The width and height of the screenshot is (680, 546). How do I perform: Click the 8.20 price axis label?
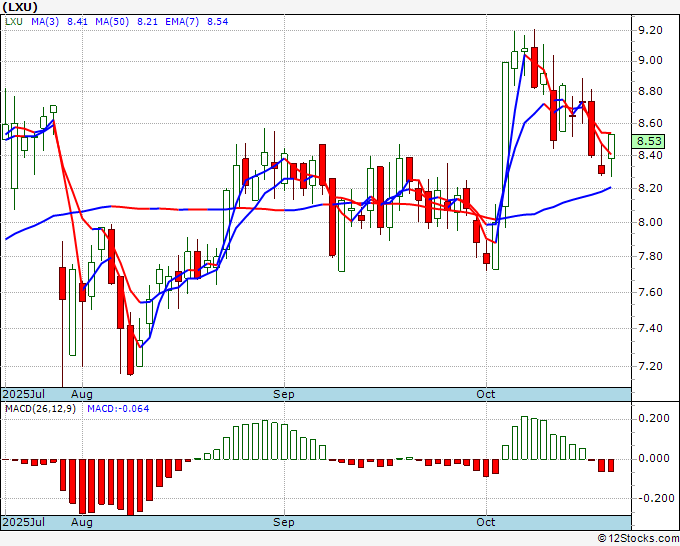click(x=650, y=188)
